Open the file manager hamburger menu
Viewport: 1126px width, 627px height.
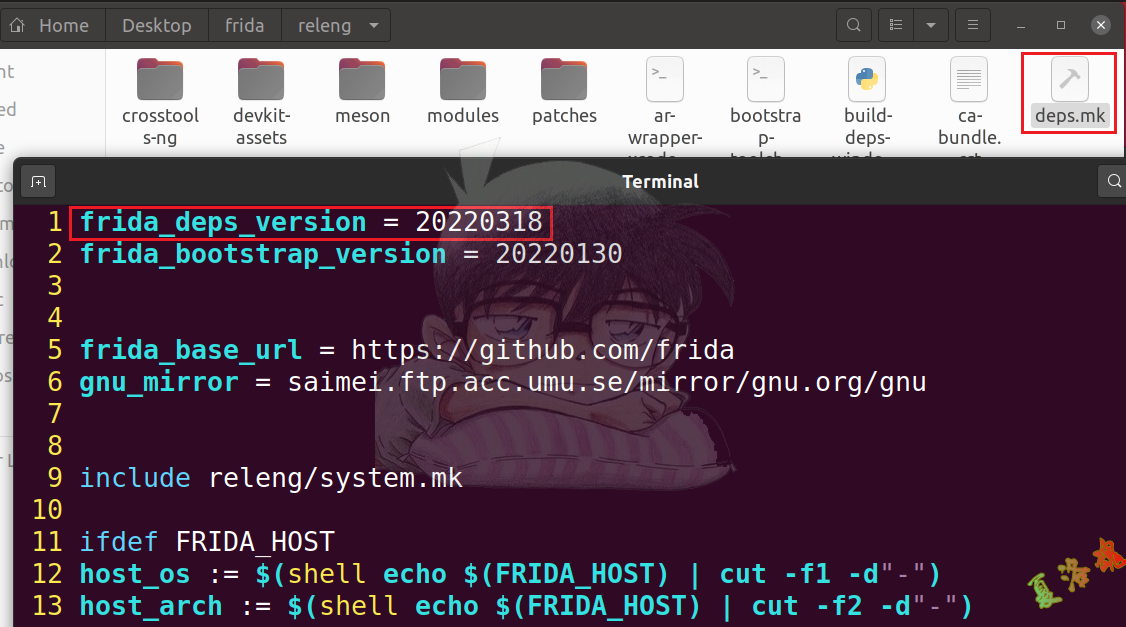pyautogui.click(x=971, y=25)
